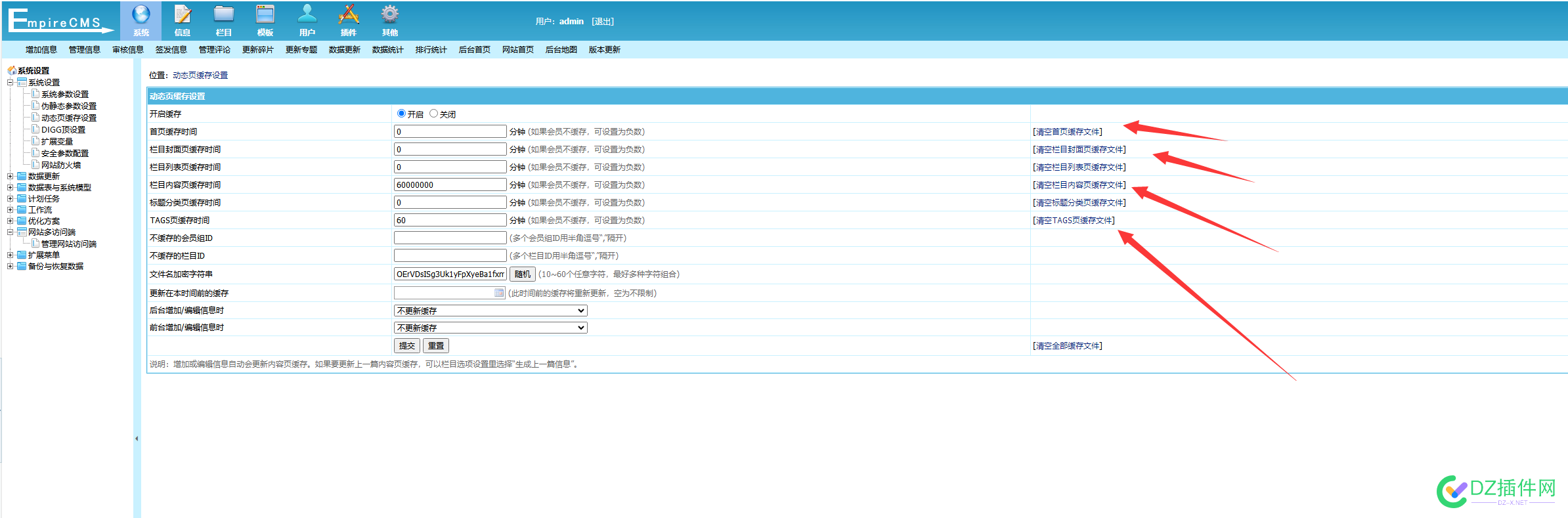Screen dimensions: 1568x518
Task: Select the 关闭 cache radio button
Action: click(433, 114)
